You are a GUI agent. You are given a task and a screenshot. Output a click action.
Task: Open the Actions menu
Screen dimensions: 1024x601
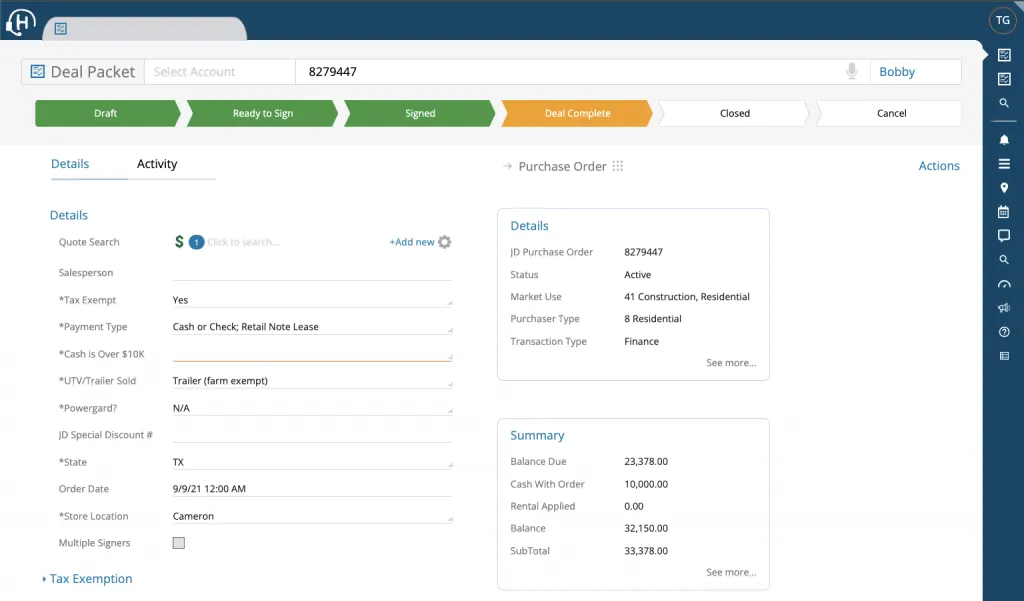pos(938,166)
